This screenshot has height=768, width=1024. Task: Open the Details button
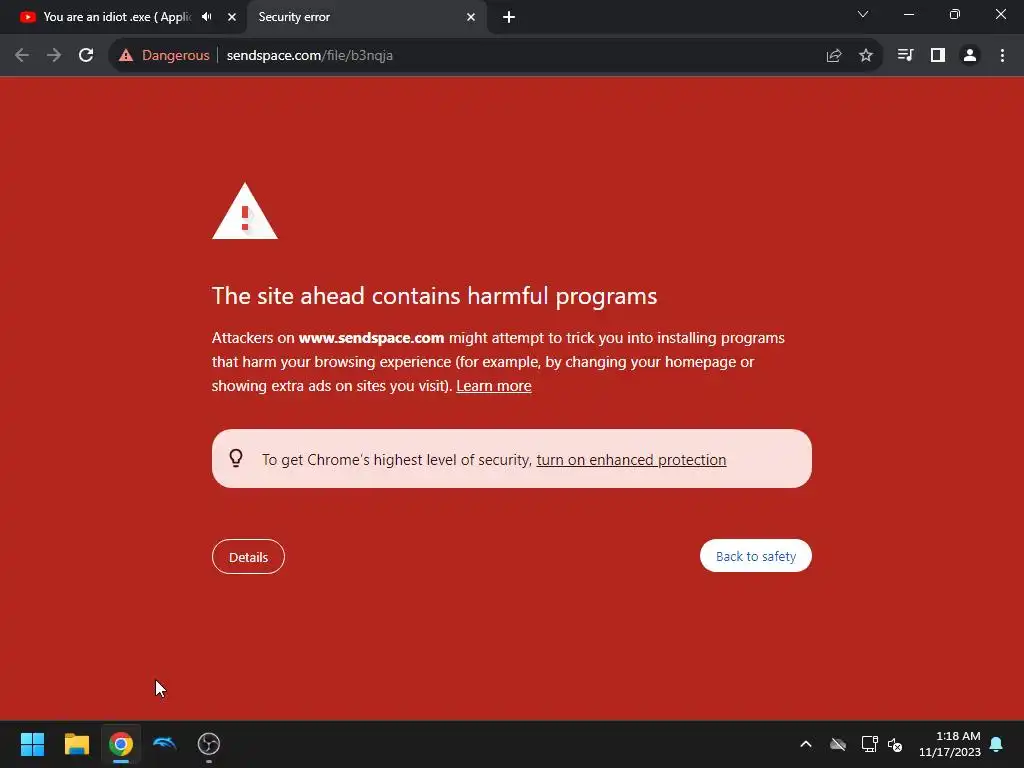point(248,557)
